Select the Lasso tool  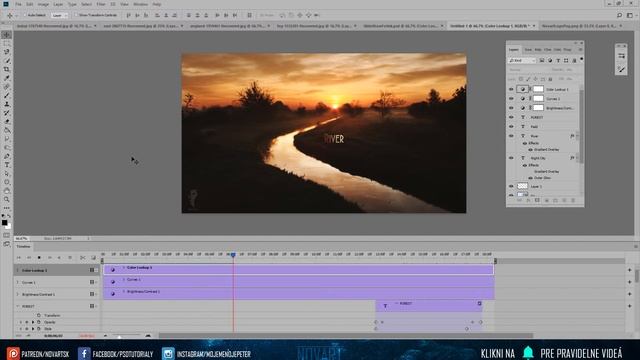click(7, 52)
